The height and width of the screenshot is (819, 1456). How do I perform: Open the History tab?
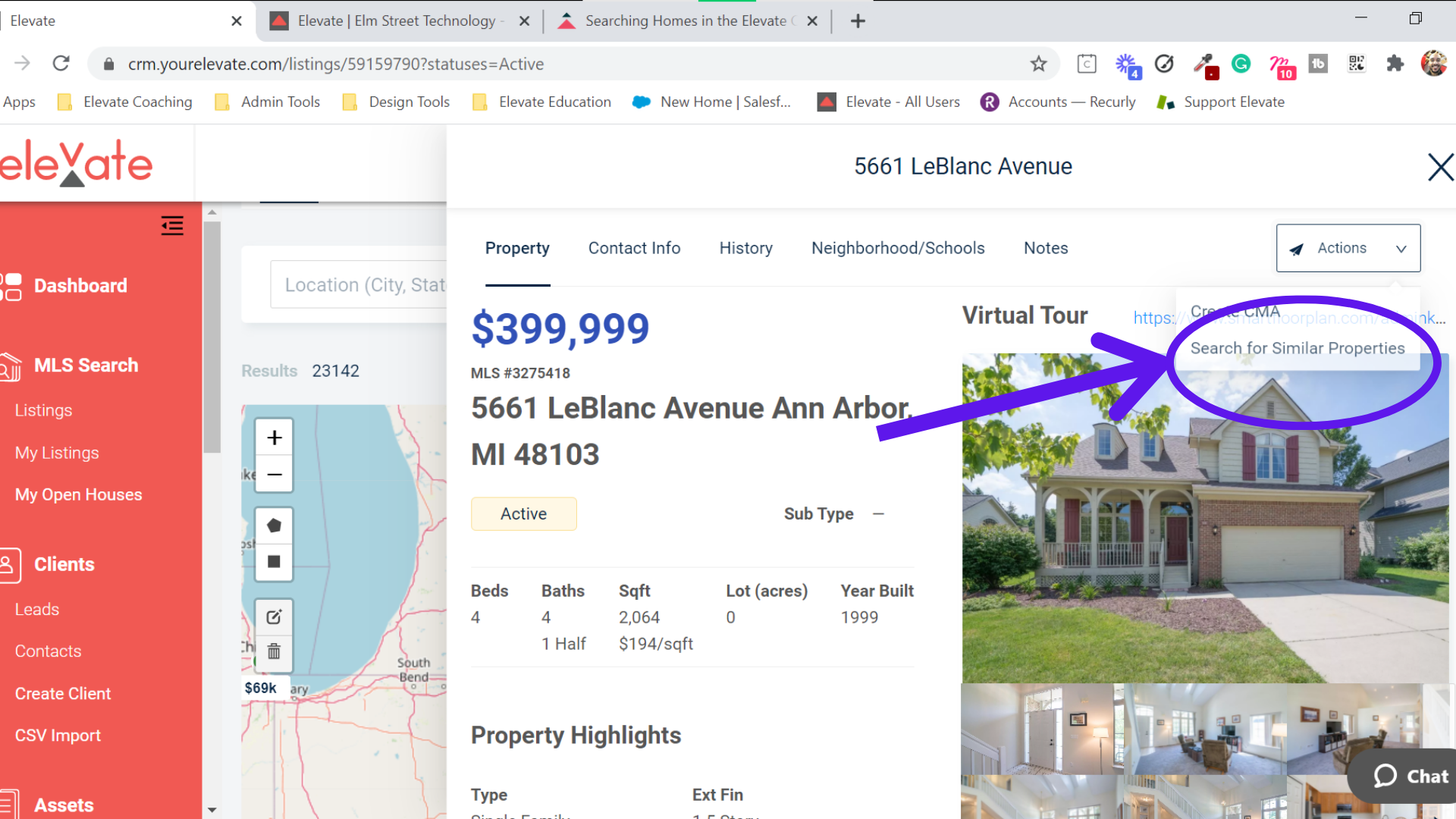(745, 248)
